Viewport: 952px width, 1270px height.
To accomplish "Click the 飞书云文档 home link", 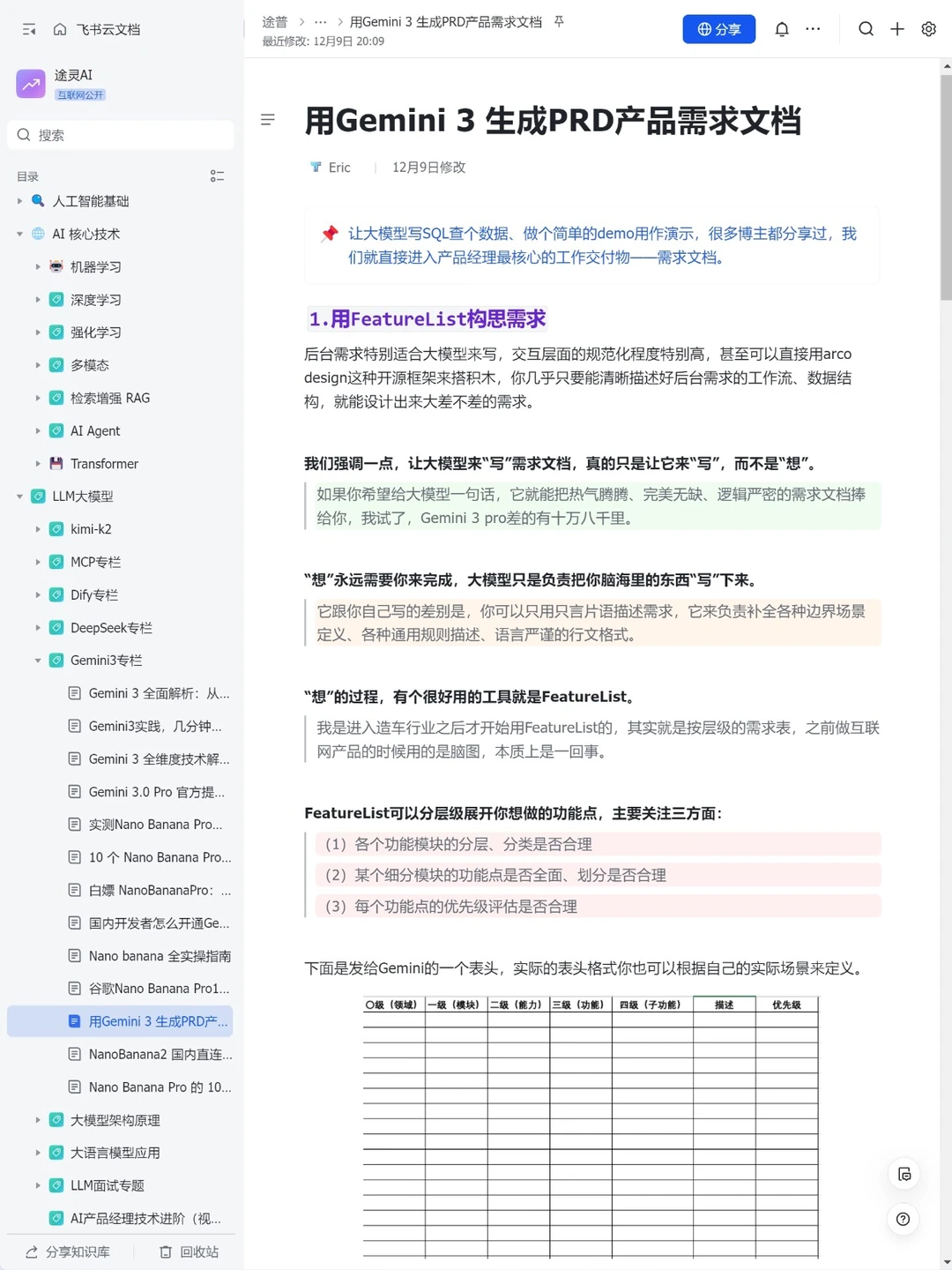I will pos(108,29).
